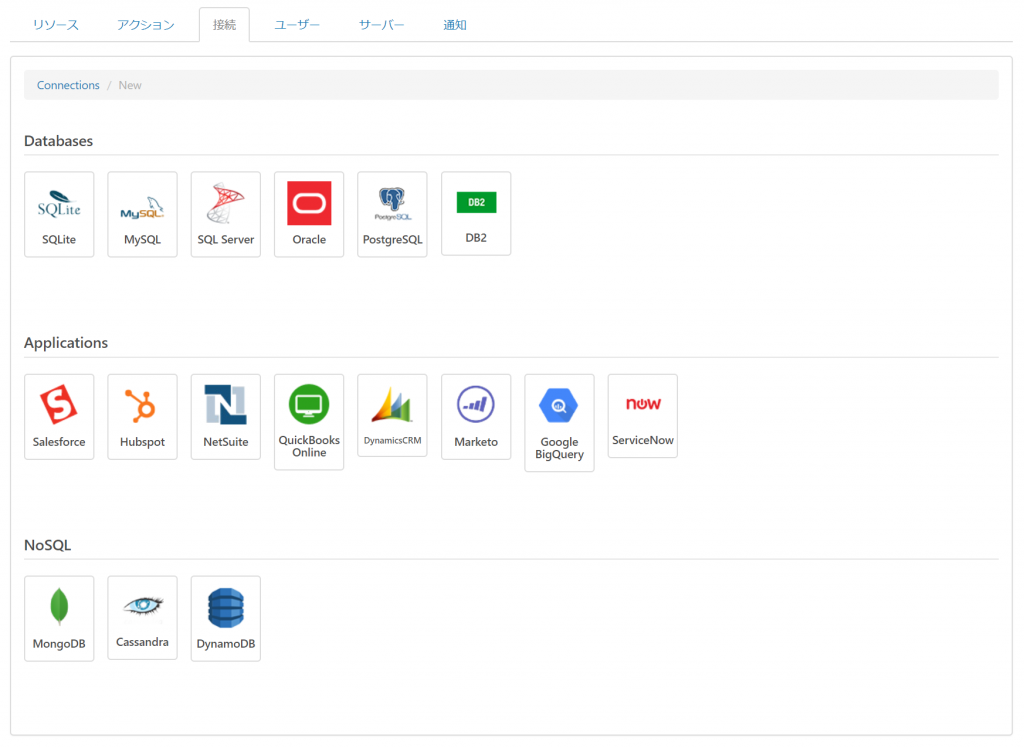Click the Cassandra label text
This screenshot has width=1024, height=748.
[142, 642]
